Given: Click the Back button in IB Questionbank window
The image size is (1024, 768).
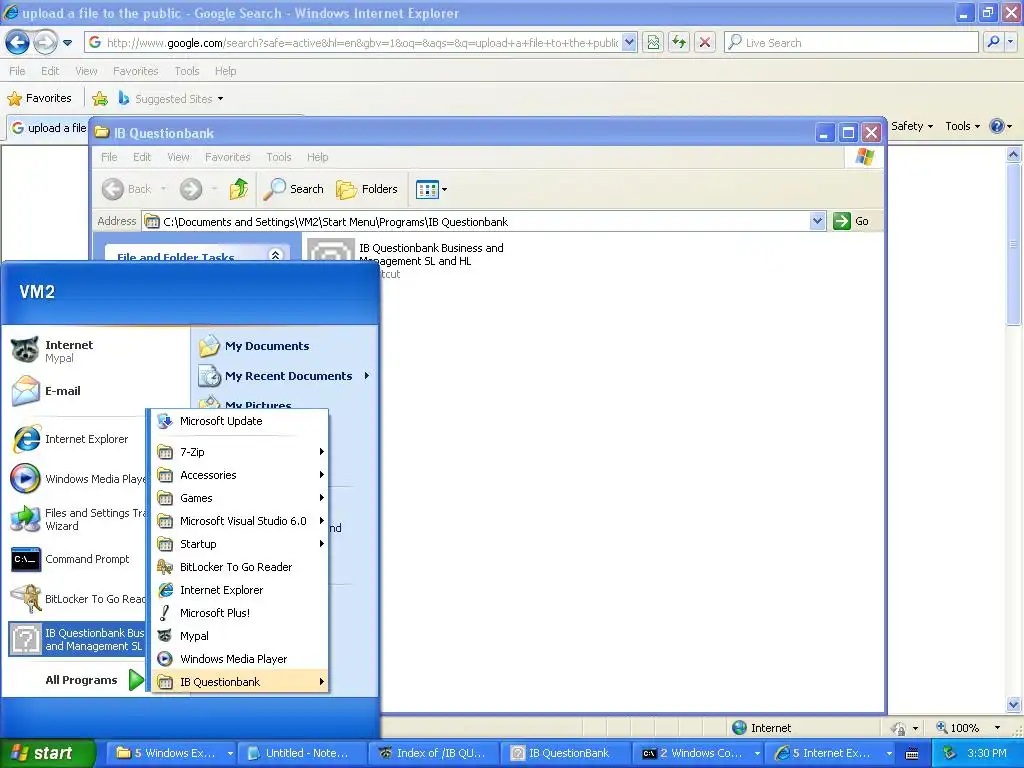Looking at the screenshot, I should click(x=127, y=189).
